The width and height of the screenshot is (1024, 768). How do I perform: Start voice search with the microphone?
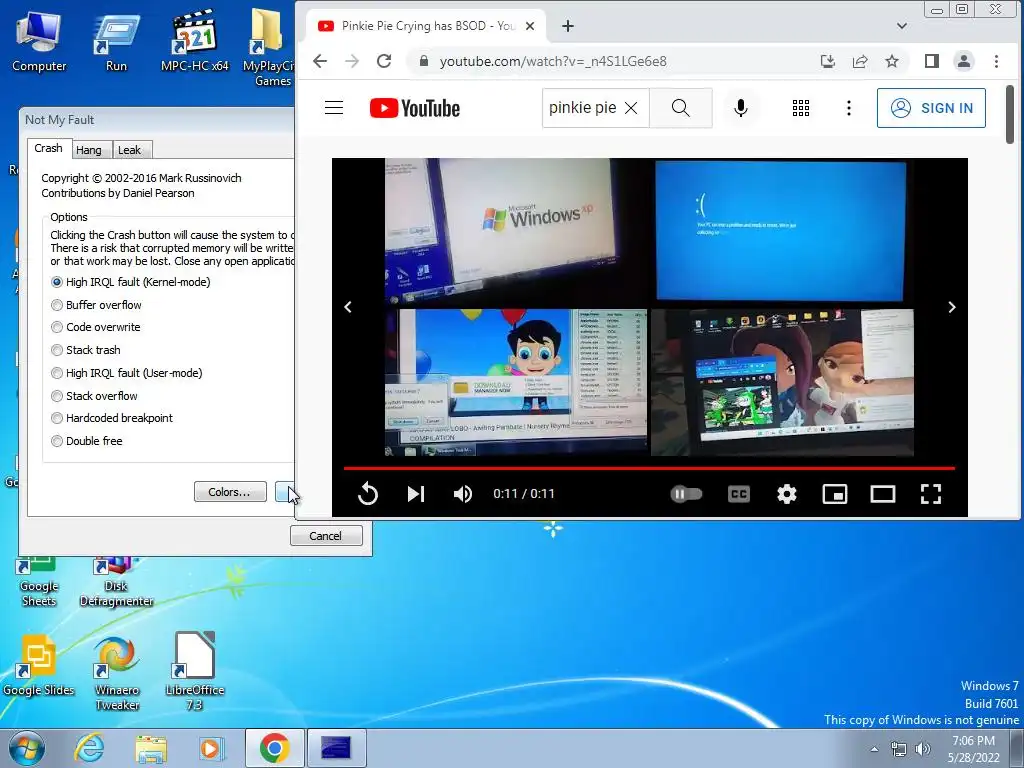(x=741, y=108)
